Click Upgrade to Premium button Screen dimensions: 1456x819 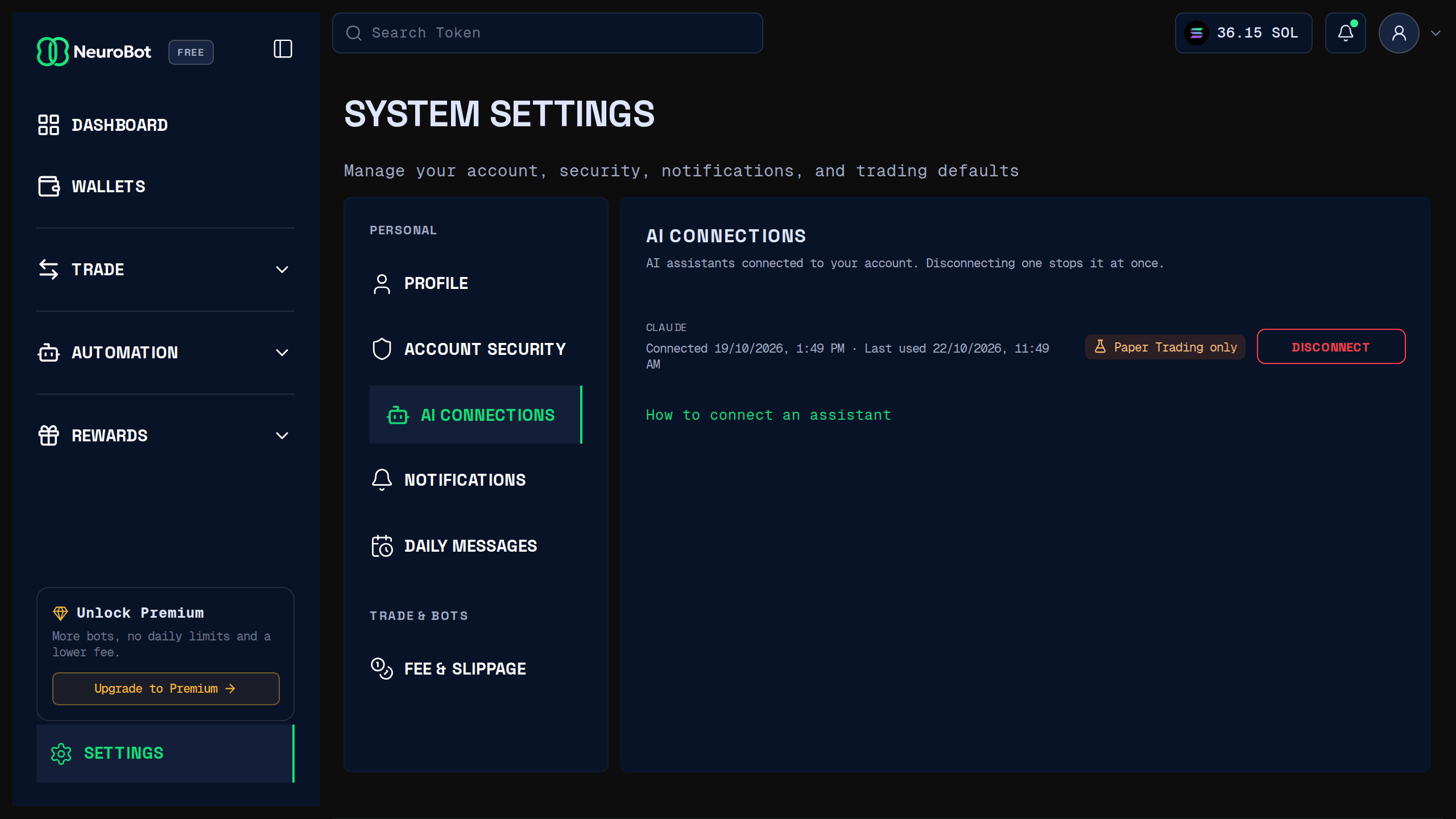(166, 689)
